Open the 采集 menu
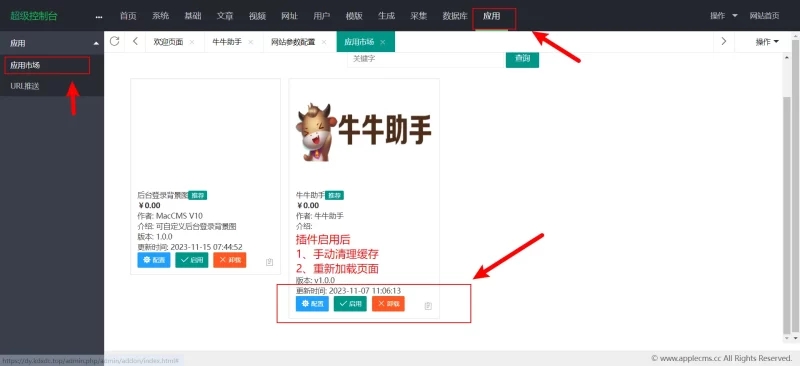Viewport: 800px width, 366px height. 418,16
